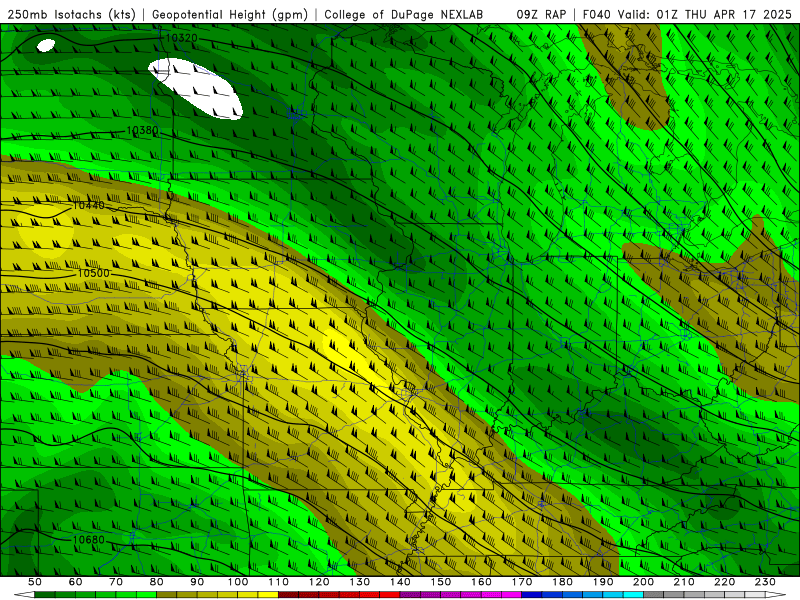Click the 70 value on the color scale

(x=116, y=582)
